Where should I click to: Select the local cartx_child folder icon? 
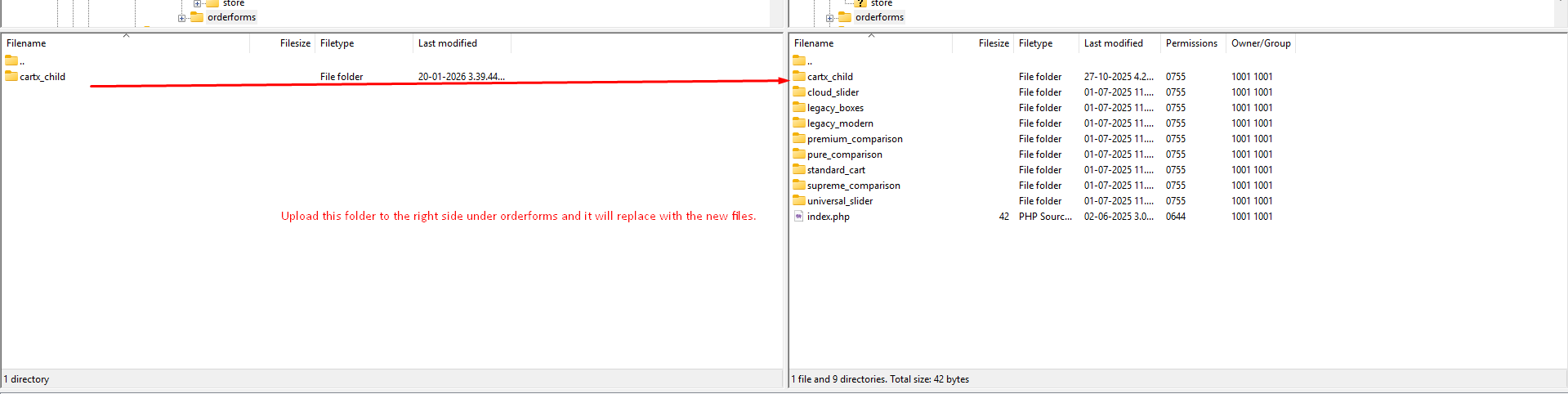(x=11, y=76)
